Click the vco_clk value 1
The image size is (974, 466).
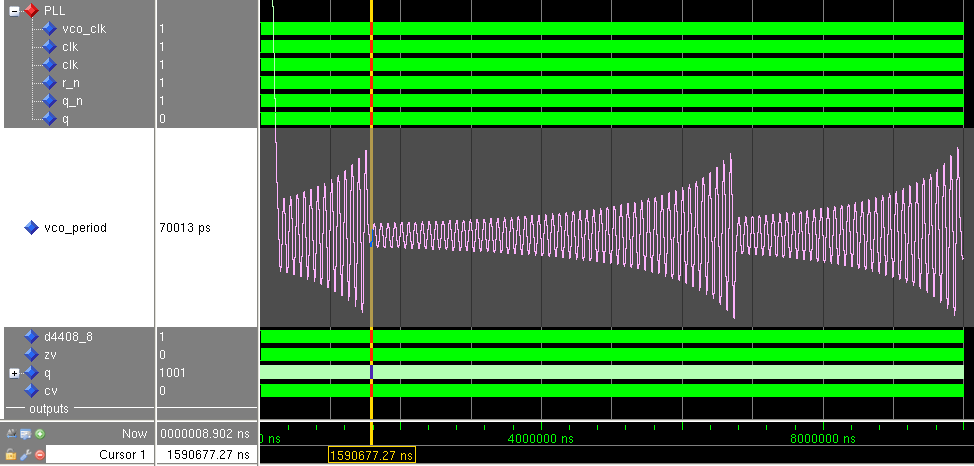point(162,29)
